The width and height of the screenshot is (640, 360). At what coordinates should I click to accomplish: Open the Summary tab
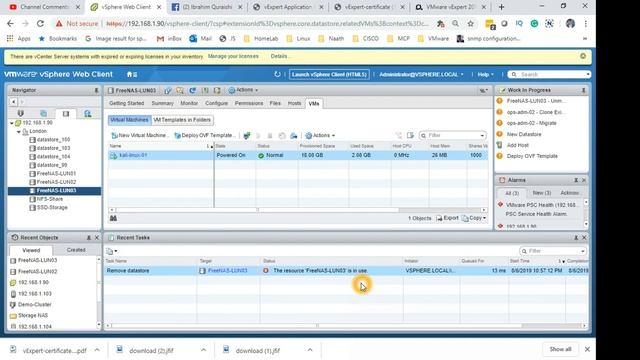162,104
